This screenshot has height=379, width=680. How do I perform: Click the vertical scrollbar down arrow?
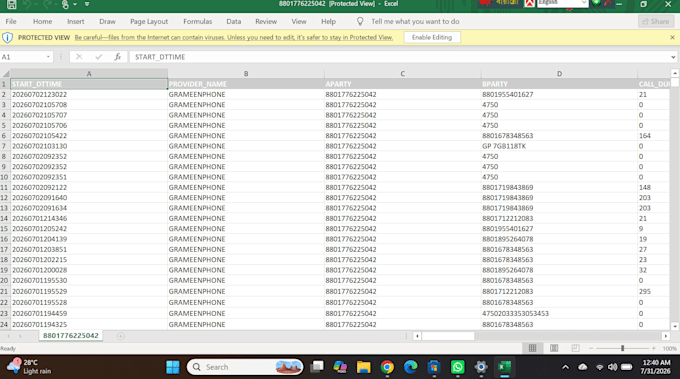pyautogui.click(x=674, y=326)
